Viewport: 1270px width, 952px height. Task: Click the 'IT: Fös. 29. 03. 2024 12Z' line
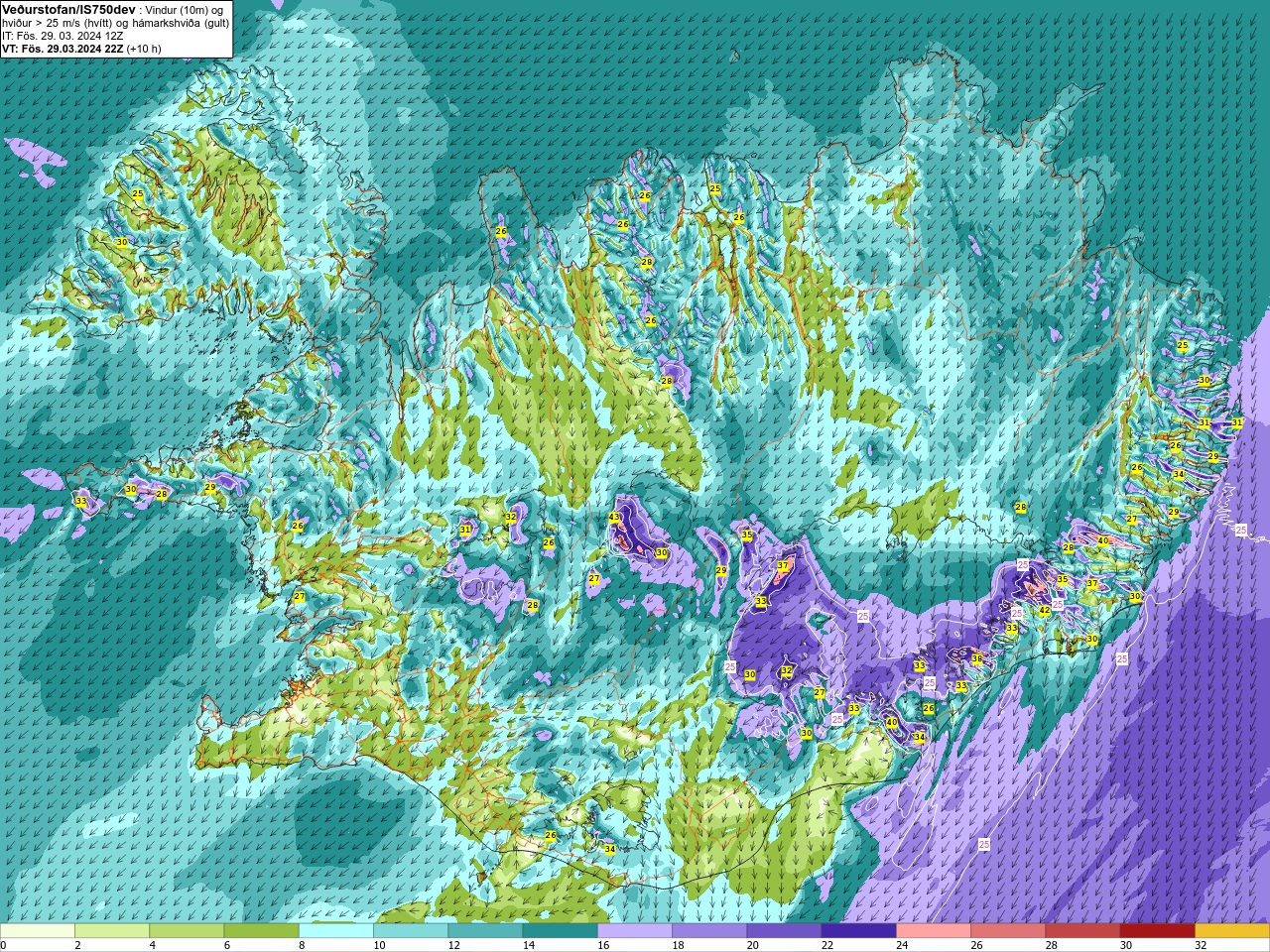coord(63,36)
